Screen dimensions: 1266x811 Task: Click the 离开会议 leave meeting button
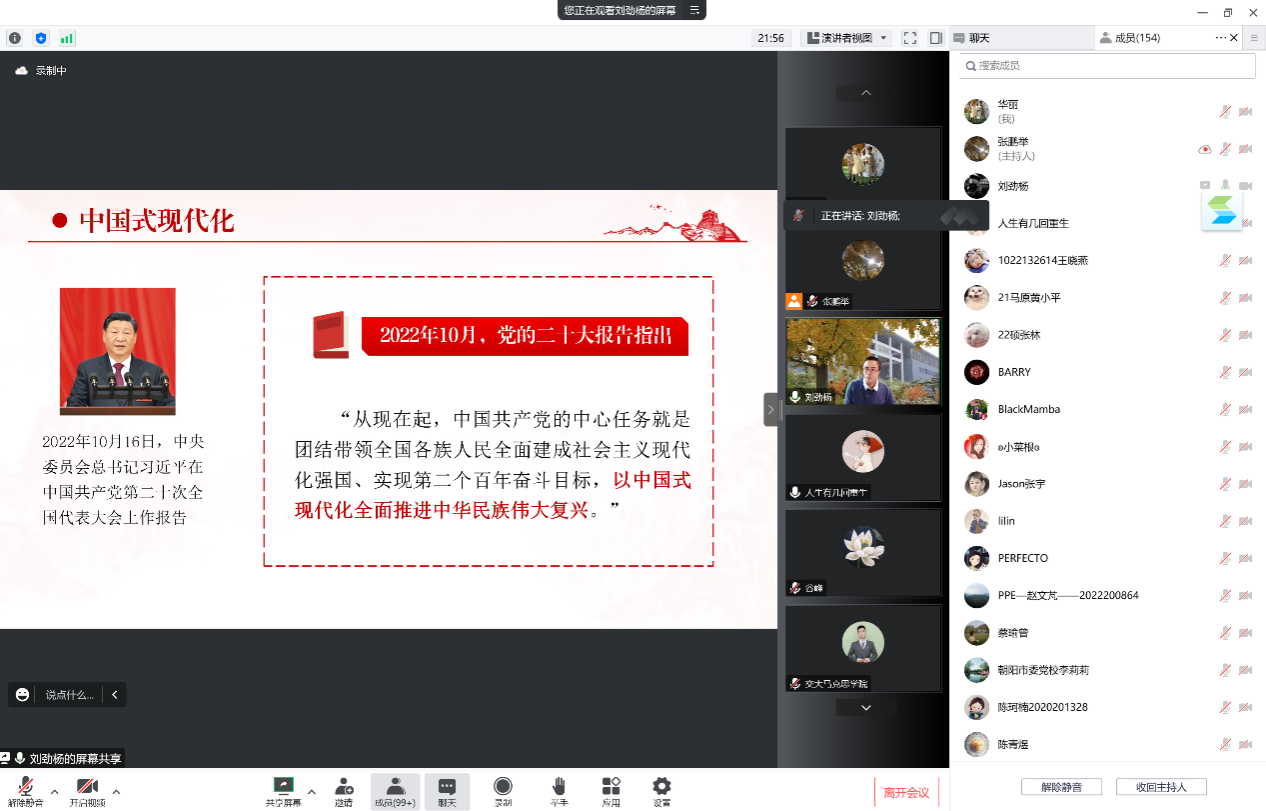906,793
